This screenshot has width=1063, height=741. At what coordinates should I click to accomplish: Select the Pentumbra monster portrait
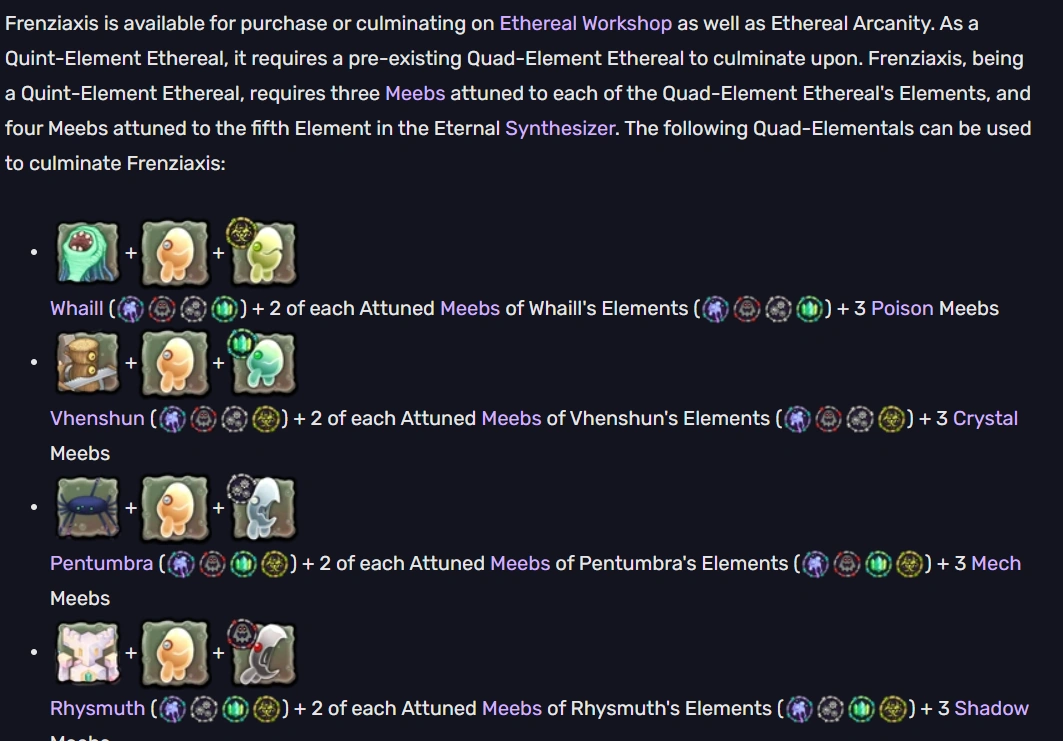click(88, 508)
